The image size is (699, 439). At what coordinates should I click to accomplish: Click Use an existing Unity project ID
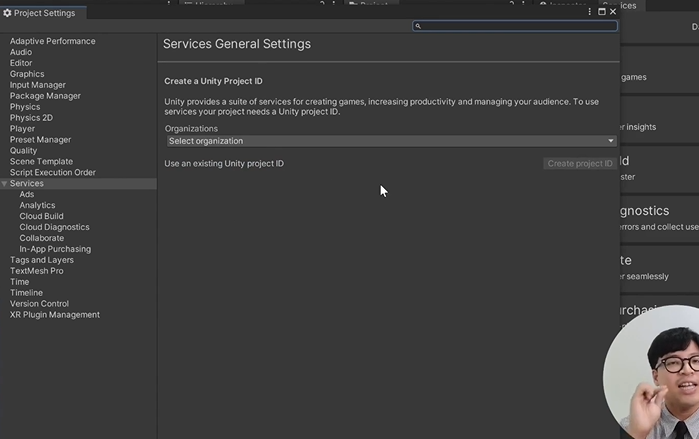coord(224,164)
